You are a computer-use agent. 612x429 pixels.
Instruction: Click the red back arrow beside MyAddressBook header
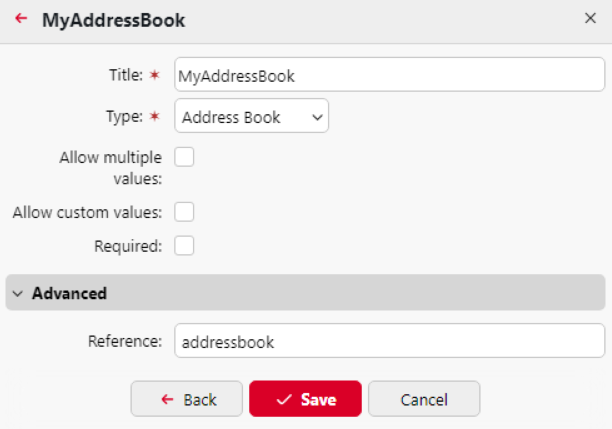(x=21, y=19)
